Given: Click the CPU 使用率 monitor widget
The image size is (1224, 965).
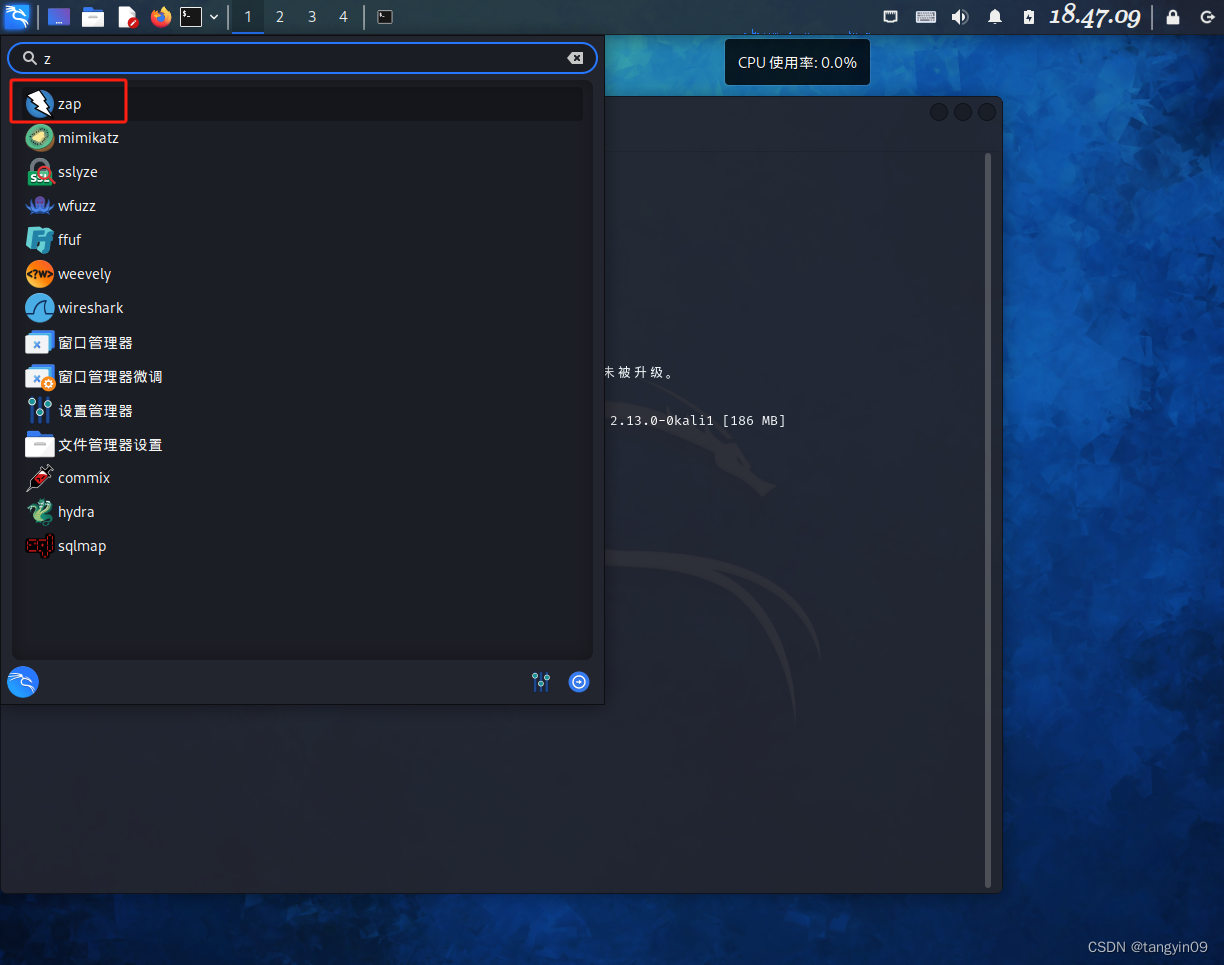Looking at the screenshot, I should point(797,62).
